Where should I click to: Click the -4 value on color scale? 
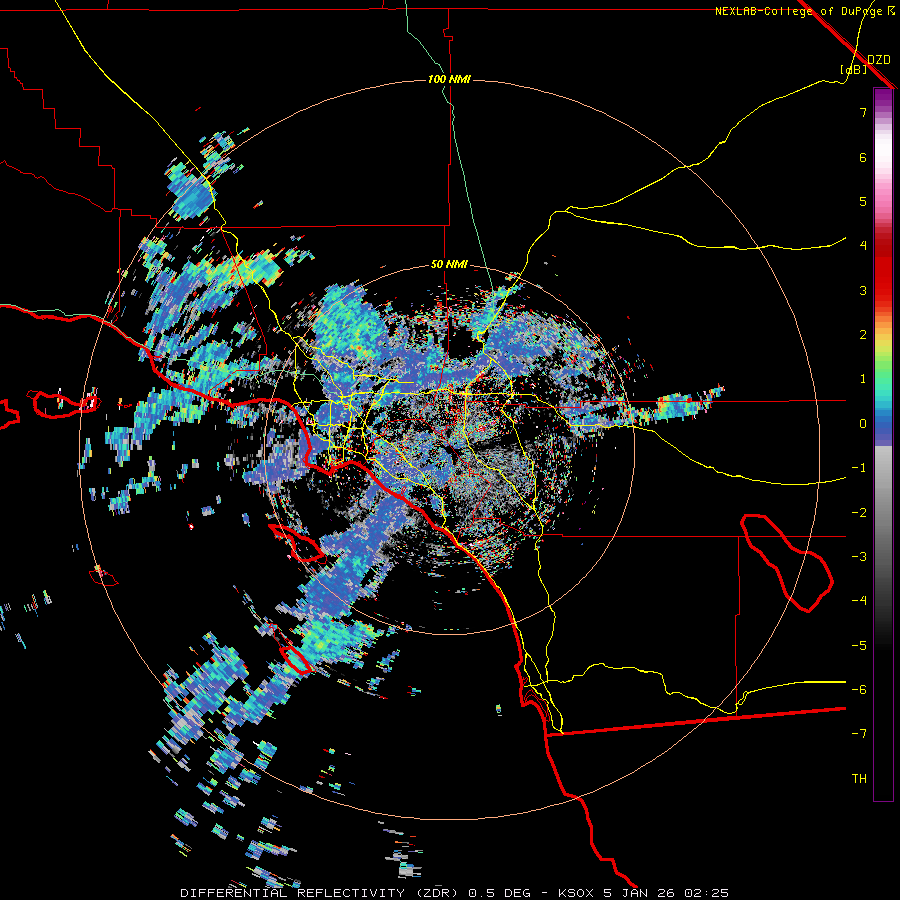click(859, 601)
